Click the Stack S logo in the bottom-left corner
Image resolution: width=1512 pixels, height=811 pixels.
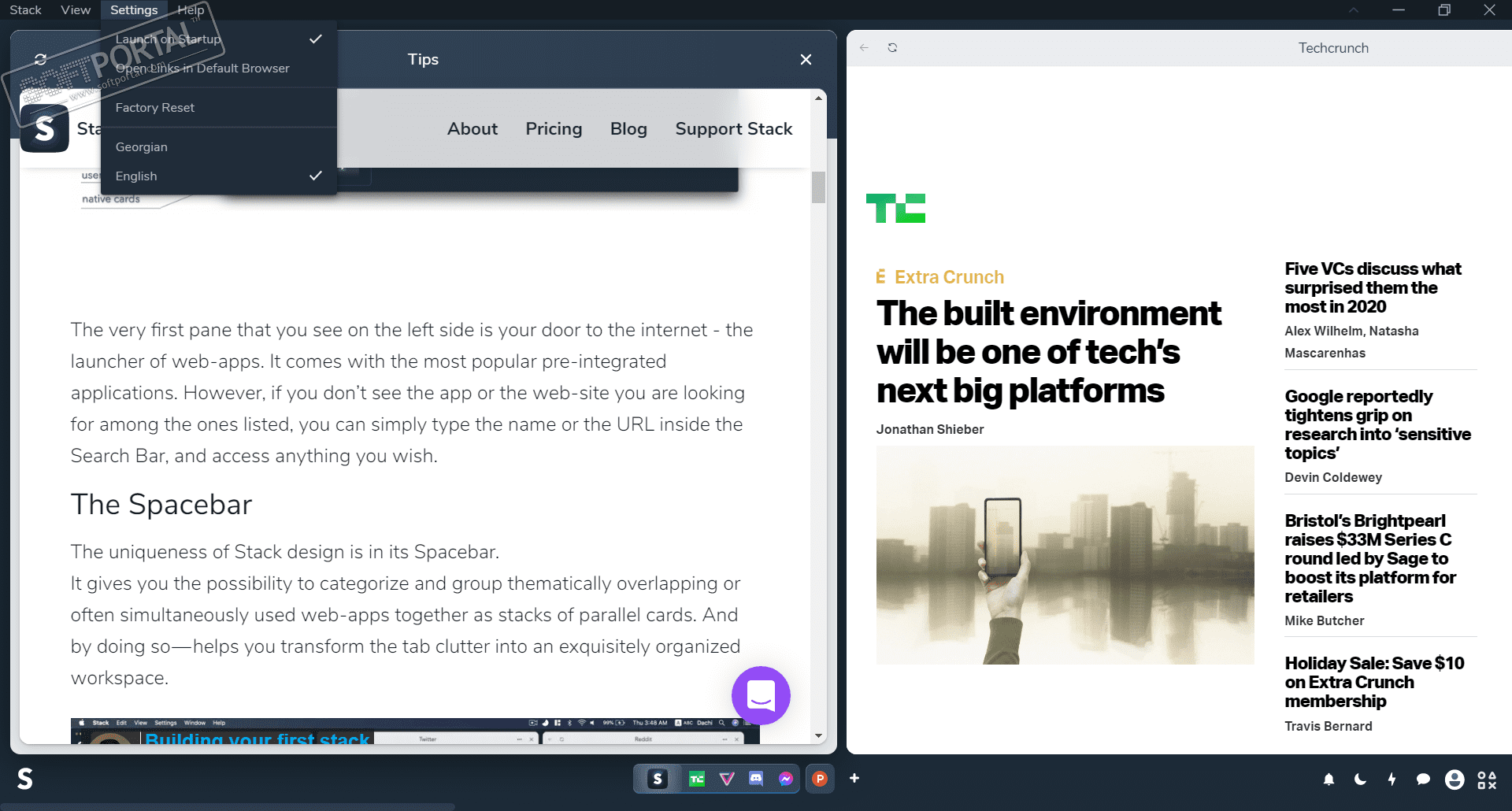25,779
